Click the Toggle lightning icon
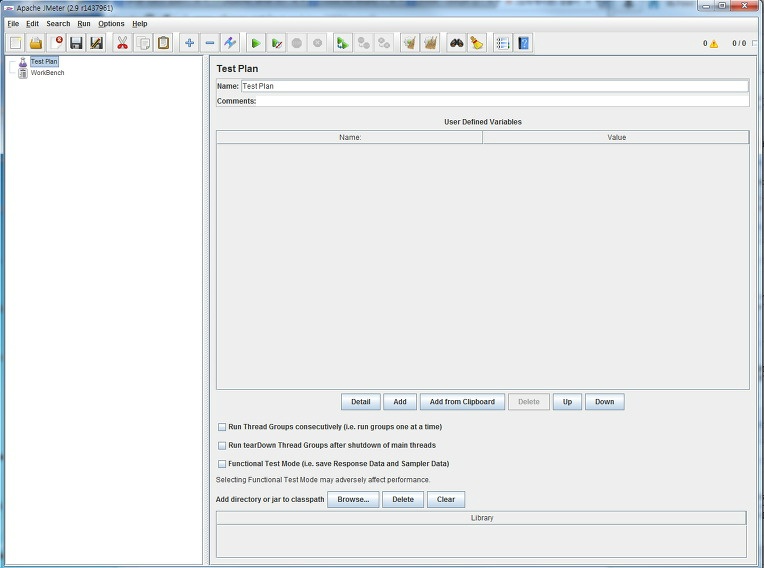Screen dimensions: 764x568 230,43
